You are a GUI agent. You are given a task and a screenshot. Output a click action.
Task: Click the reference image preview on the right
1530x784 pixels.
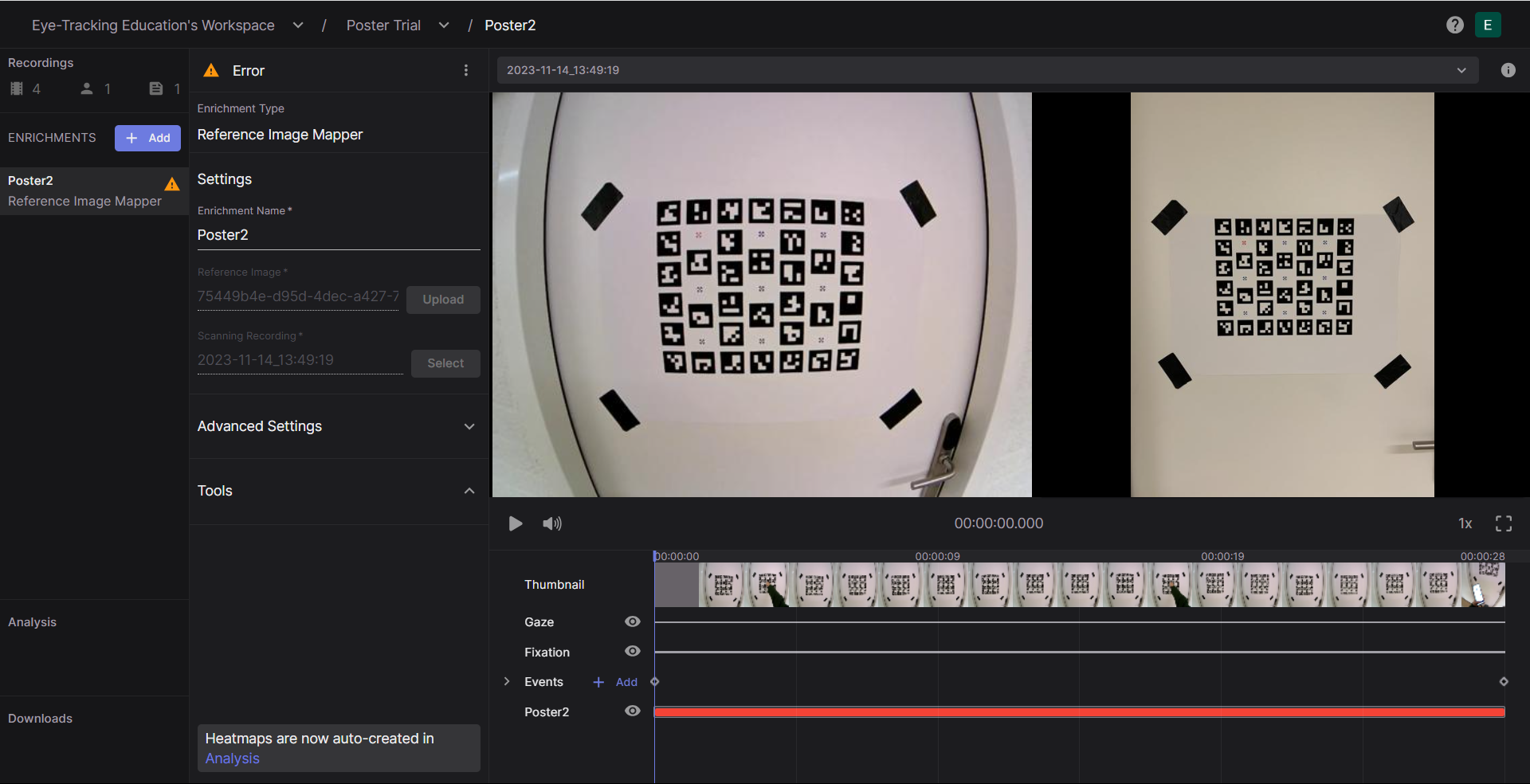point(1282,295)
